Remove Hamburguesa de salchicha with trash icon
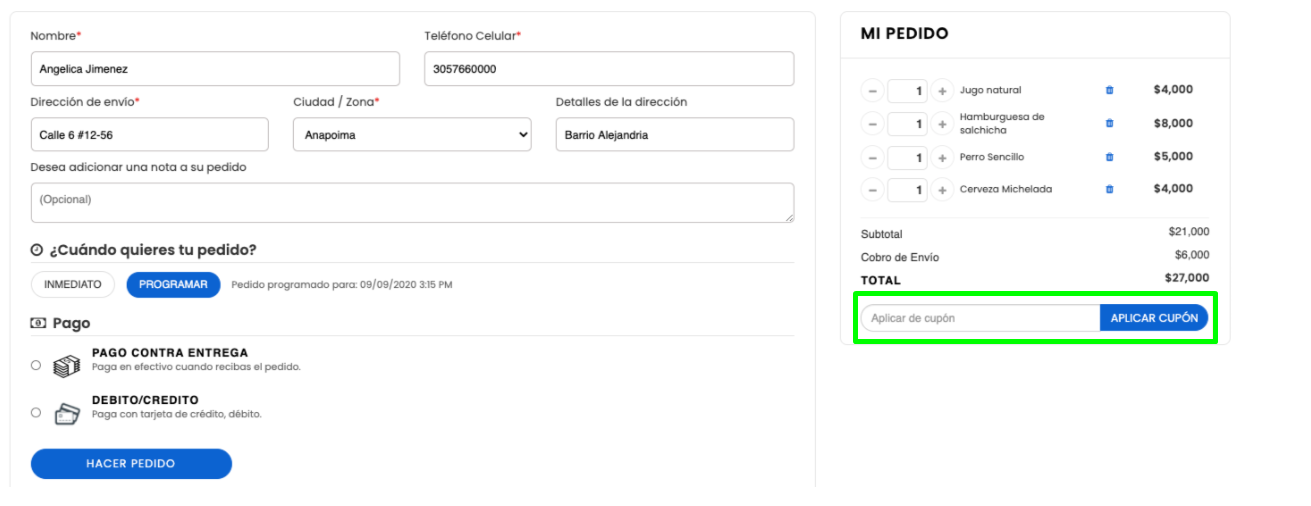1311x506 pixels. coord(1109,124)
